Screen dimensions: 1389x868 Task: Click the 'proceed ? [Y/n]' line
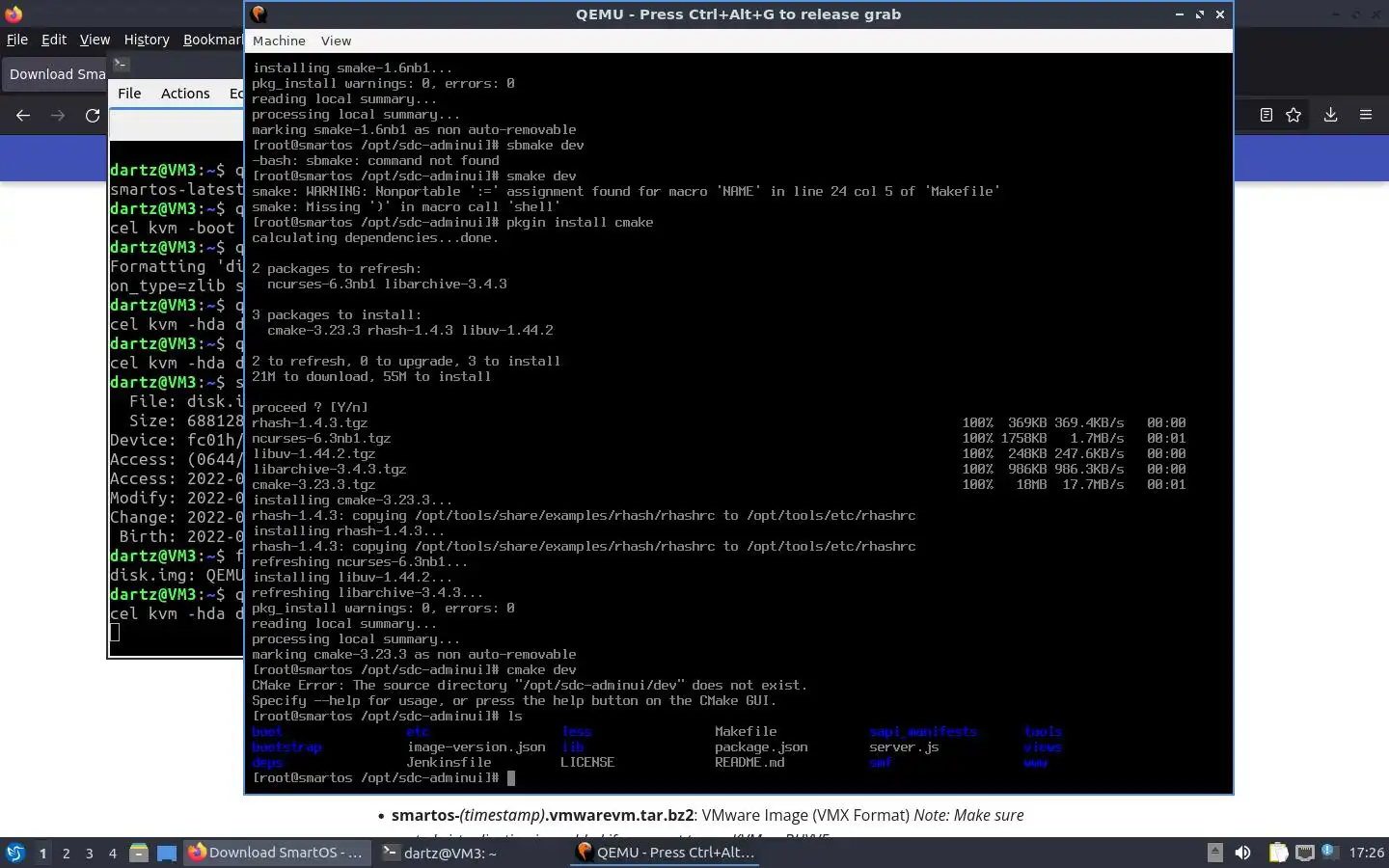pos(310,407)
